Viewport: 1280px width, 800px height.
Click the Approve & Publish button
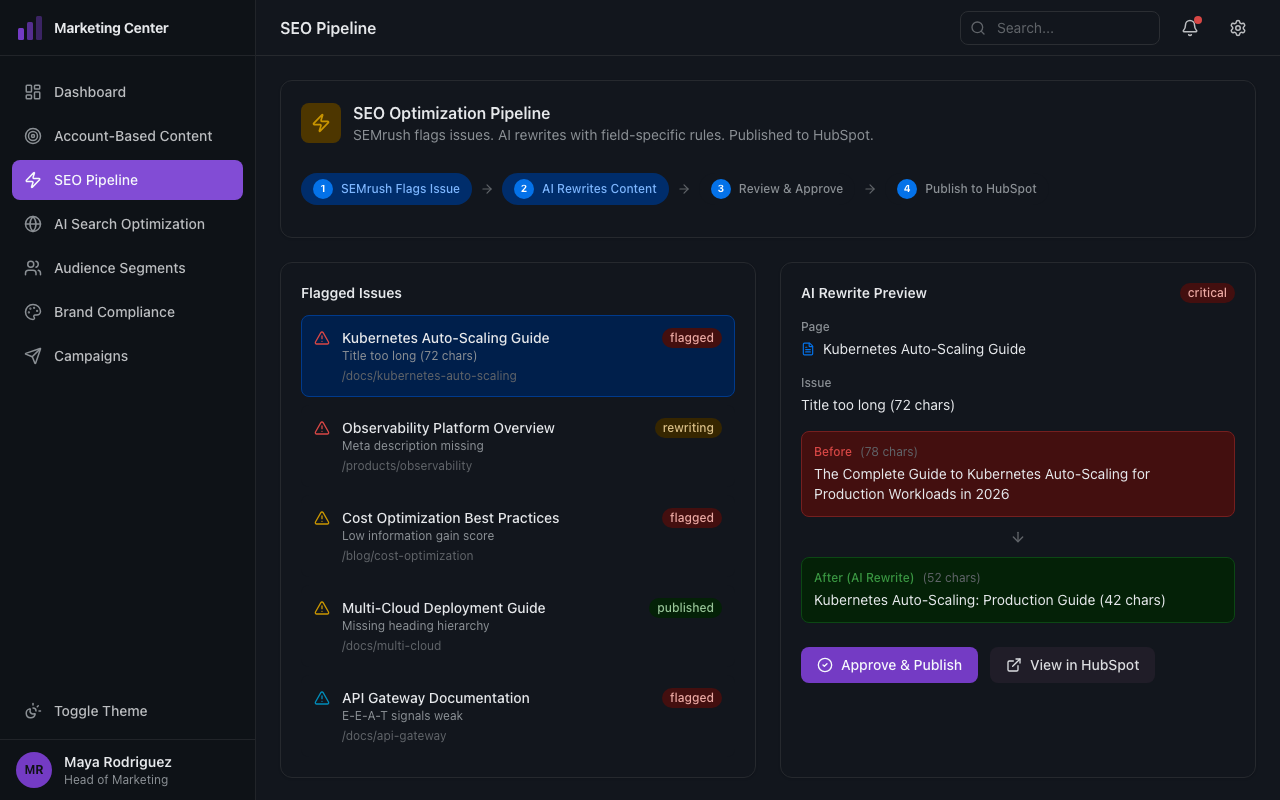pyautogui.click(x=888, y=664)
